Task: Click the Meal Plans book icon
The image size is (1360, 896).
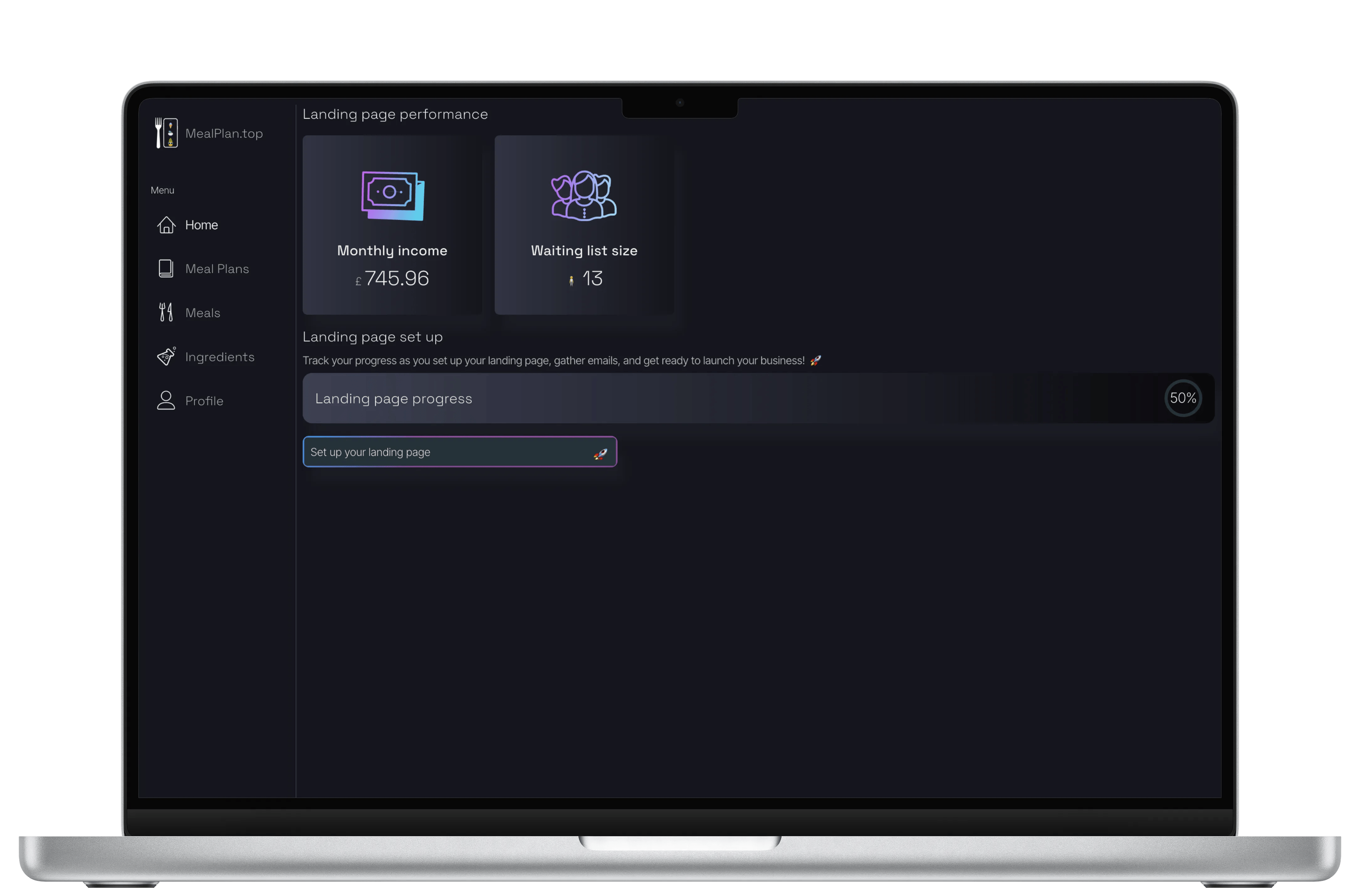Action: [166, 268]
